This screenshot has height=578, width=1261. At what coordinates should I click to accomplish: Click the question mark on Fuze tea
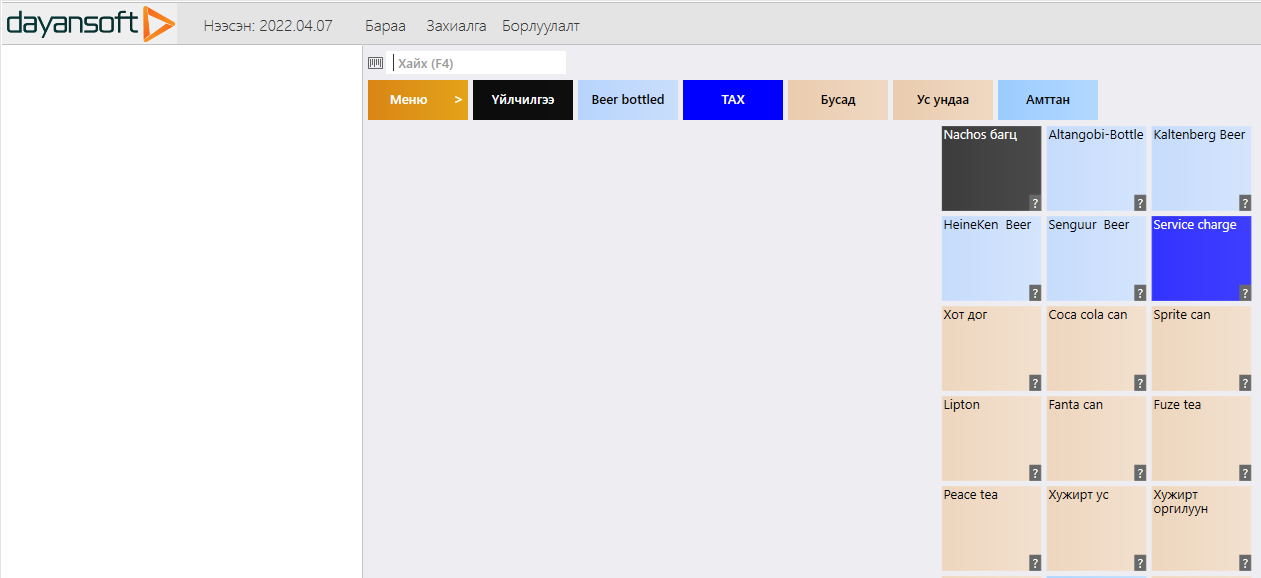1245,473
